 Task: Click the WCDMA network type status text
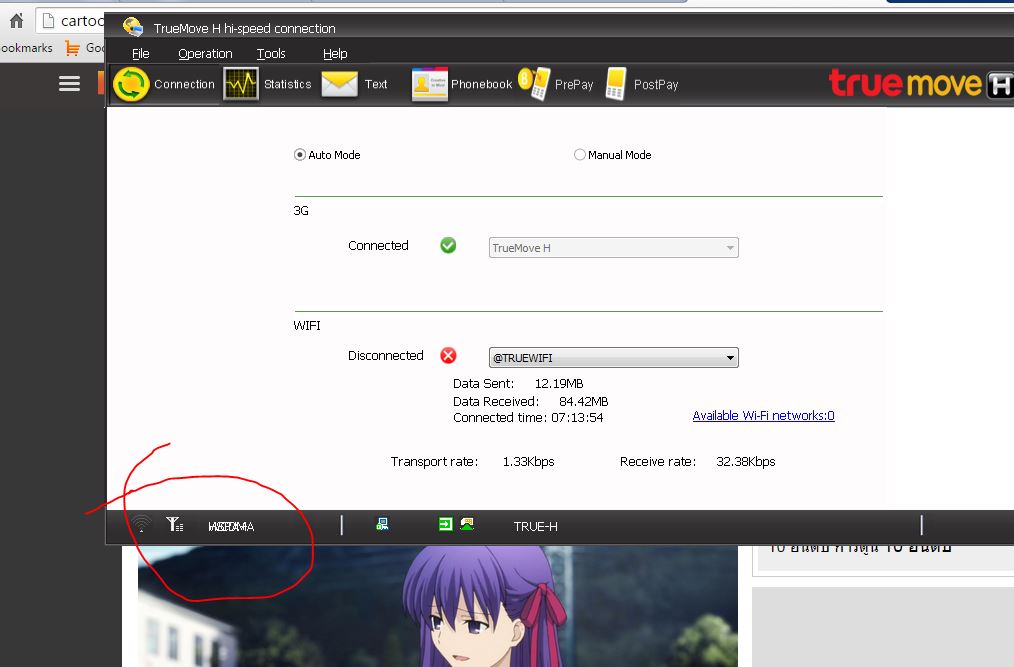pos(231,527)
